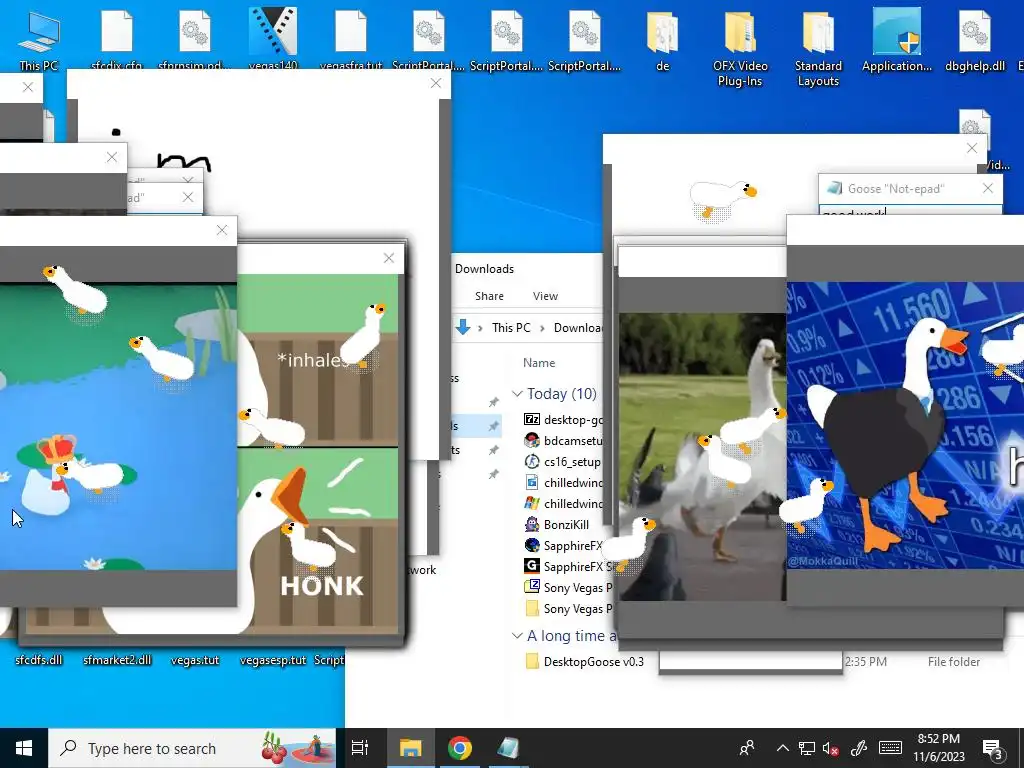
Task: Click the network status tray icon
Action: click(807, 748)
